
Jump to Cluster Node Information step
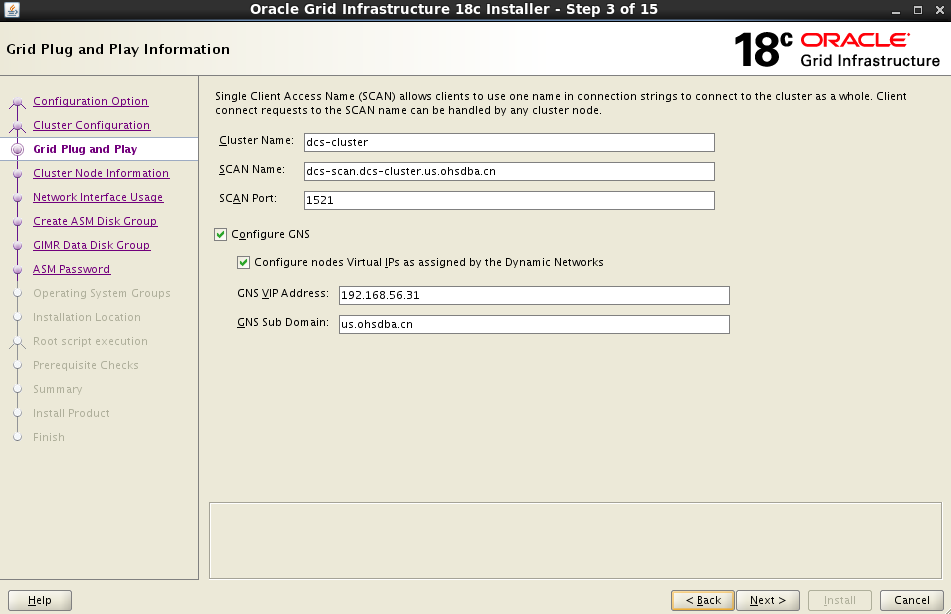(x=101, y=173)
